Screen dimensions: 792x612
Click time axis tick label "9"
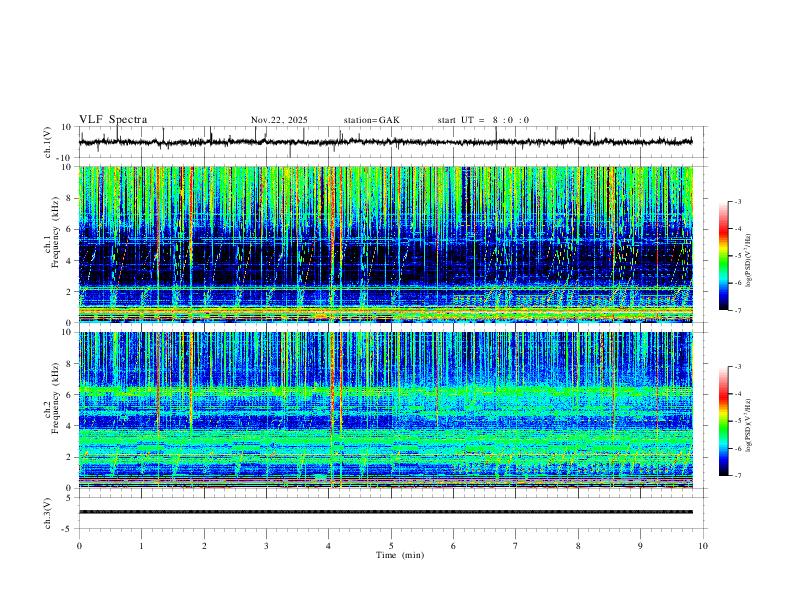pos(640,546)
